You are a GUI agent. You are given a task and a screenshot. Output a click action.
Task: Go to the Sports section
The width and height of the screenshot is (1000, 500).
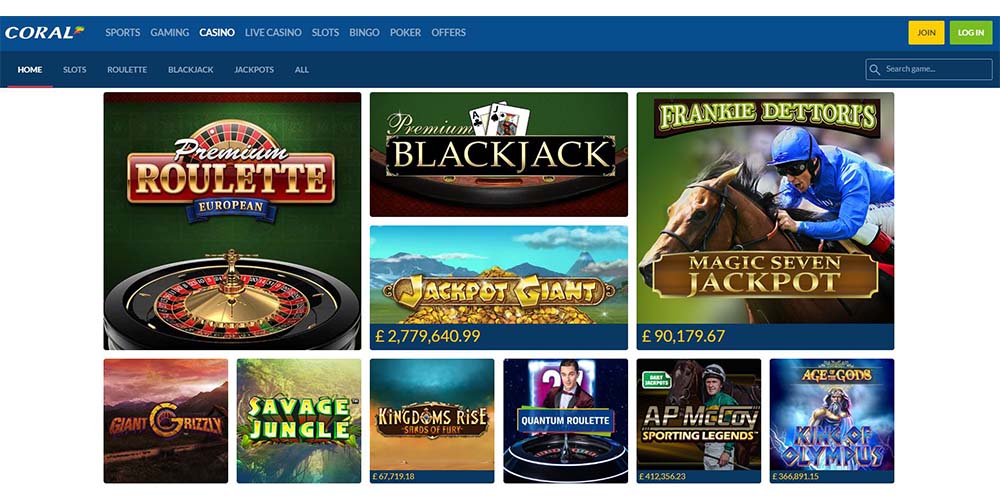[x=122, y=33]
